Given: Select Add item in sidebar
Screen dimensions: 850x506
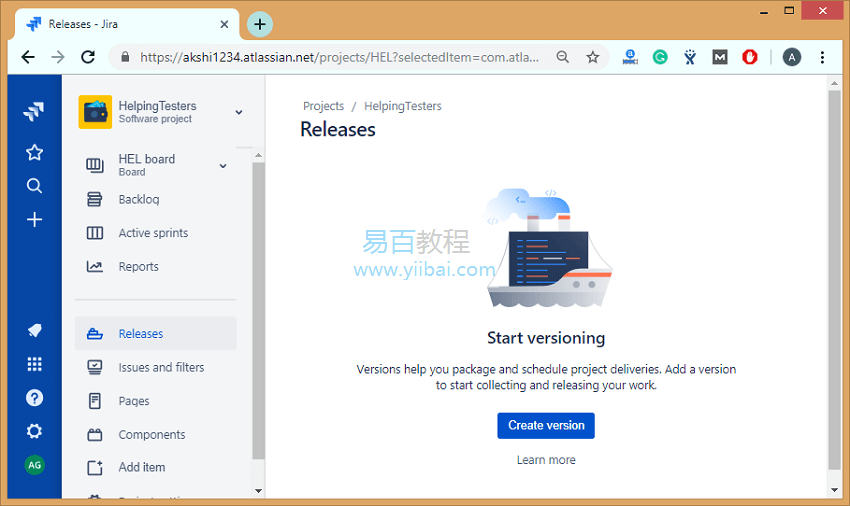Looking at the screenshot, I should (x=156, y=467).
